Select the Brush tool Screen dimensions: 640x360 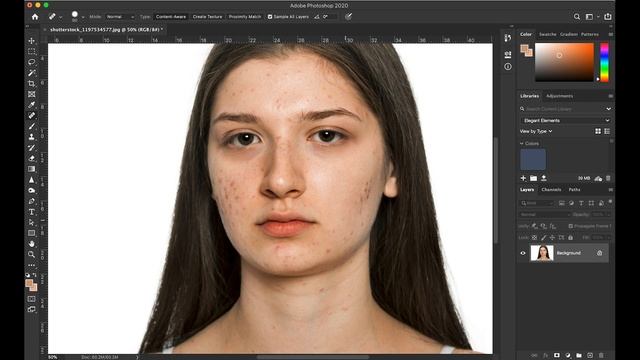point(31,126)
